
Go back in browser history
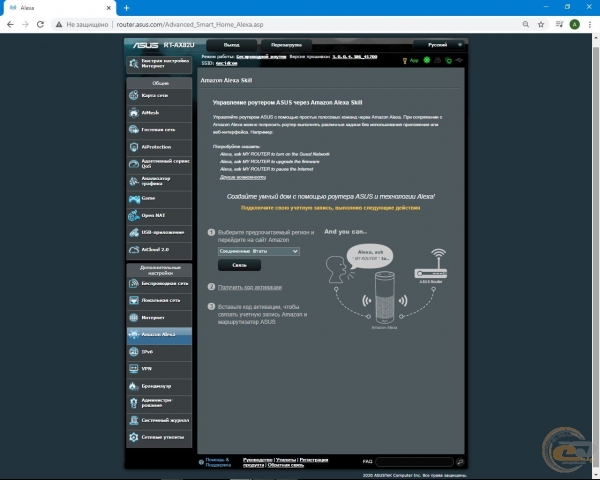click(x=10, y=24)
